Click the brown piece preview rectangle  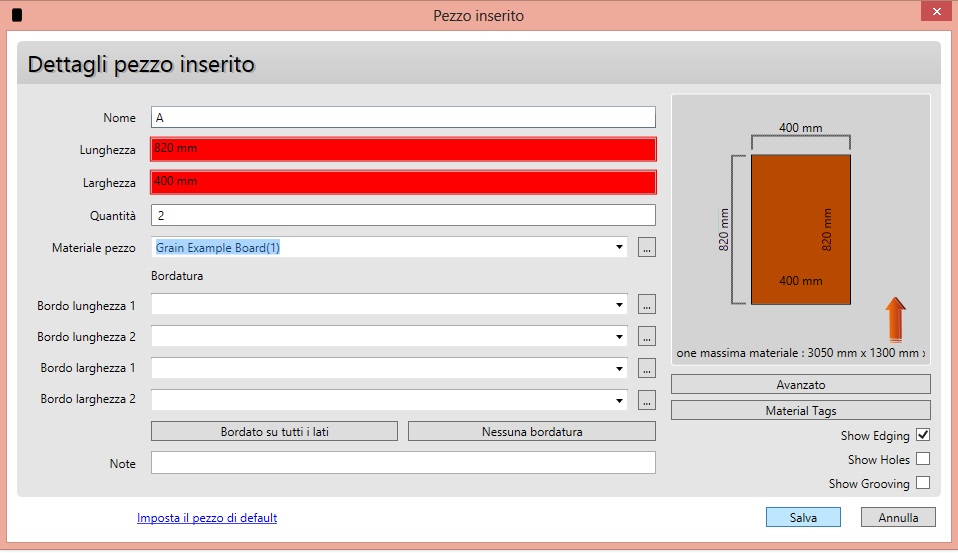coord(800,230)
